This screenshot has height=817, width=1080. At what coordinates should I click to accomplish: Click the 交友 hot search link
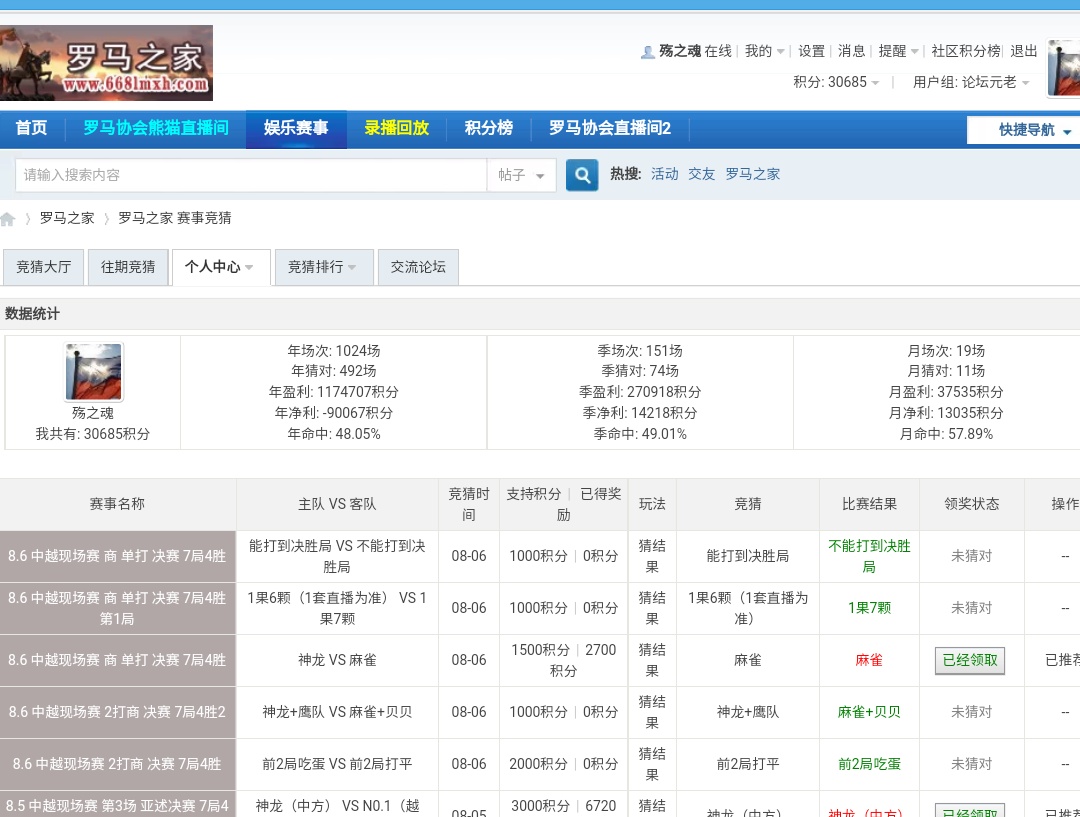[701, 174]
